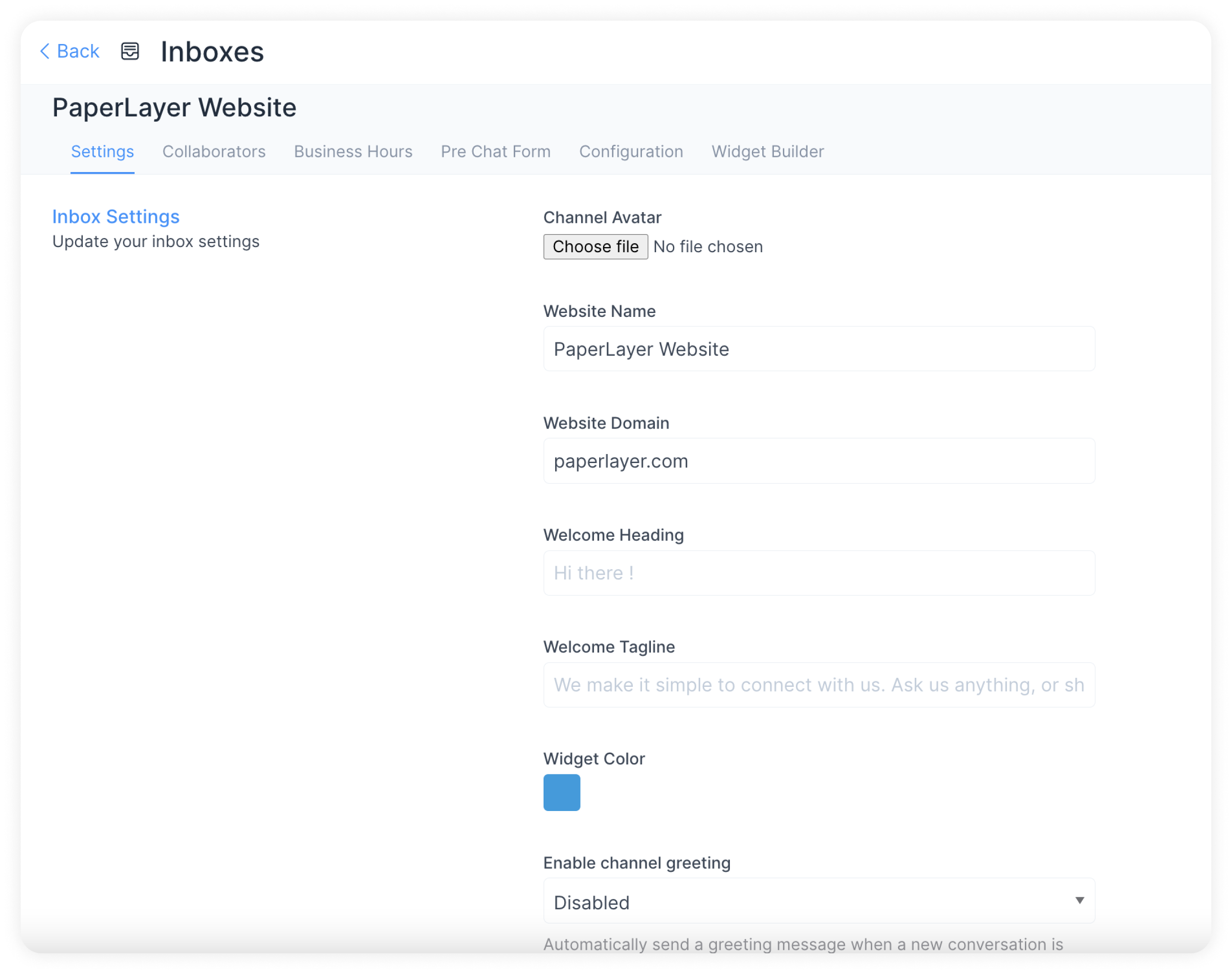Open the Business Hours tab
The height and width of the screenshot is (974, 1232).
point(353,152)
